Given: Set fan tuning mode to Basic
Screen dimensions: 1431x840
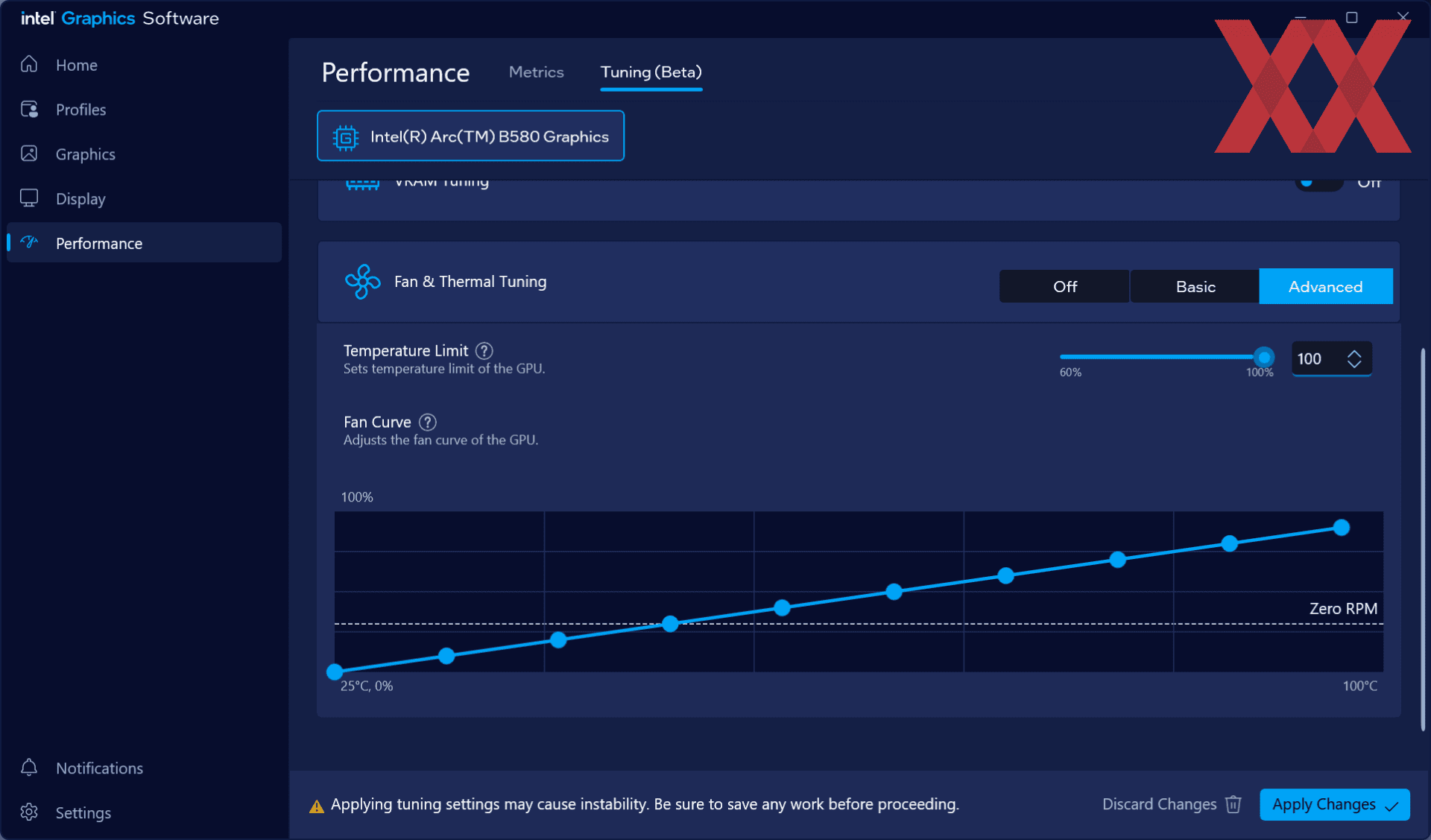Looking at the screenshot, I should [x=1195, y=286].
